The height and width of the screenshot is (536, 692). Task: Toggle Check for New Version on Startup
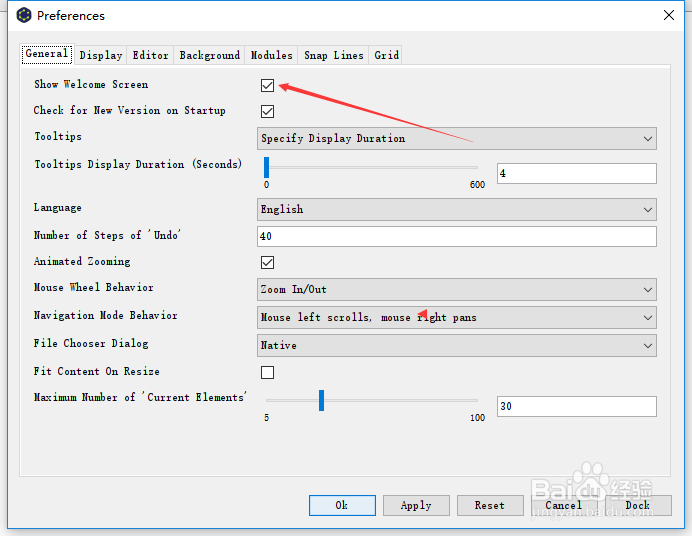[x=267, y=111]
